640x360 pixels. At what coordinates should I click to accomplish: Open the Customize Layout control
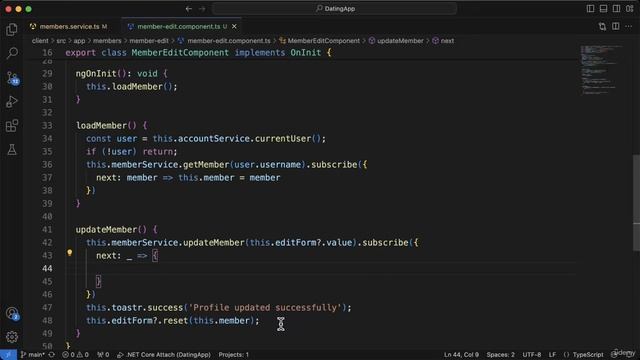(x=629, y=9)
